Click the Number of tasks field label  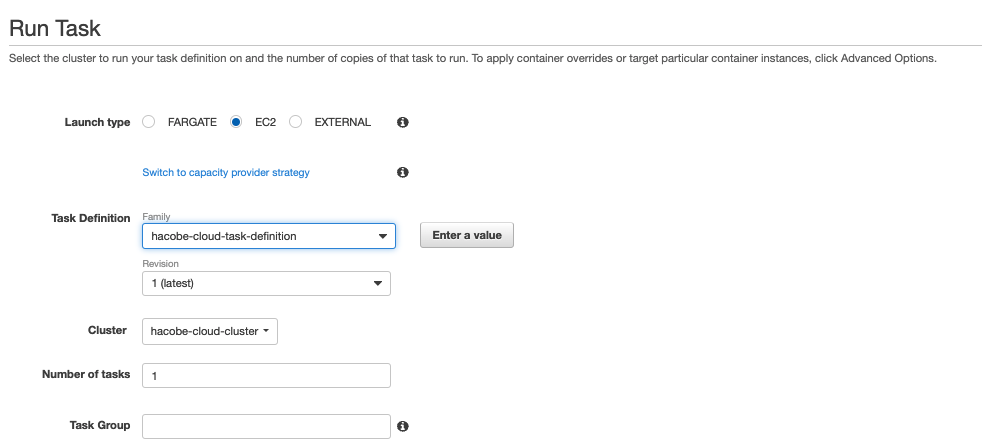[x=86, y=375]
